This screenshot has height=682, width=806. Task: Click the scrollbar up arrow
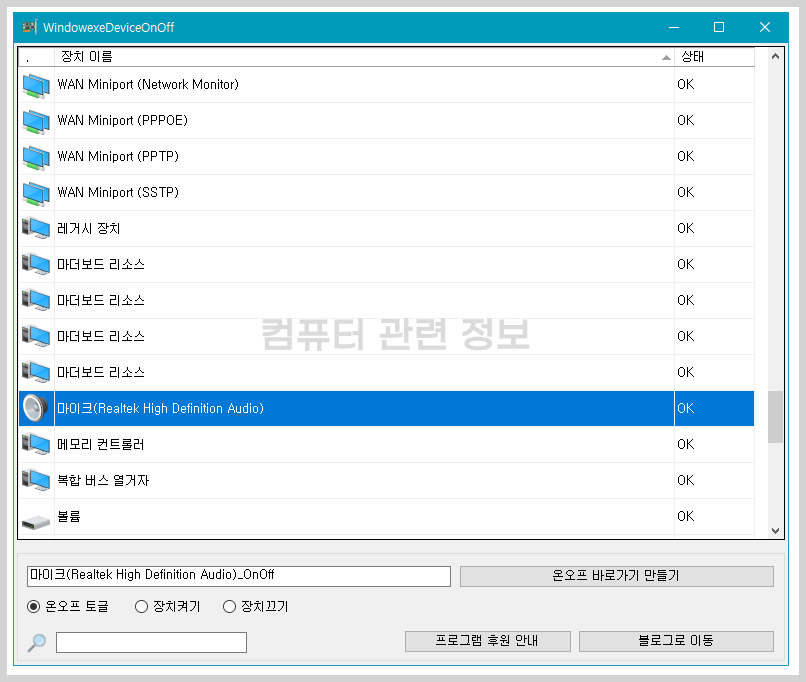[775, 57]
